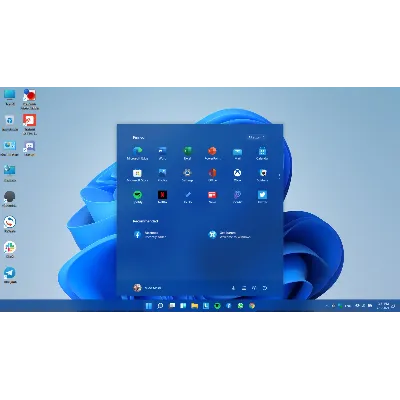Viewport: 400px width, 400px height.
Task: Click the Start button on taskbar
Action: 149,305
